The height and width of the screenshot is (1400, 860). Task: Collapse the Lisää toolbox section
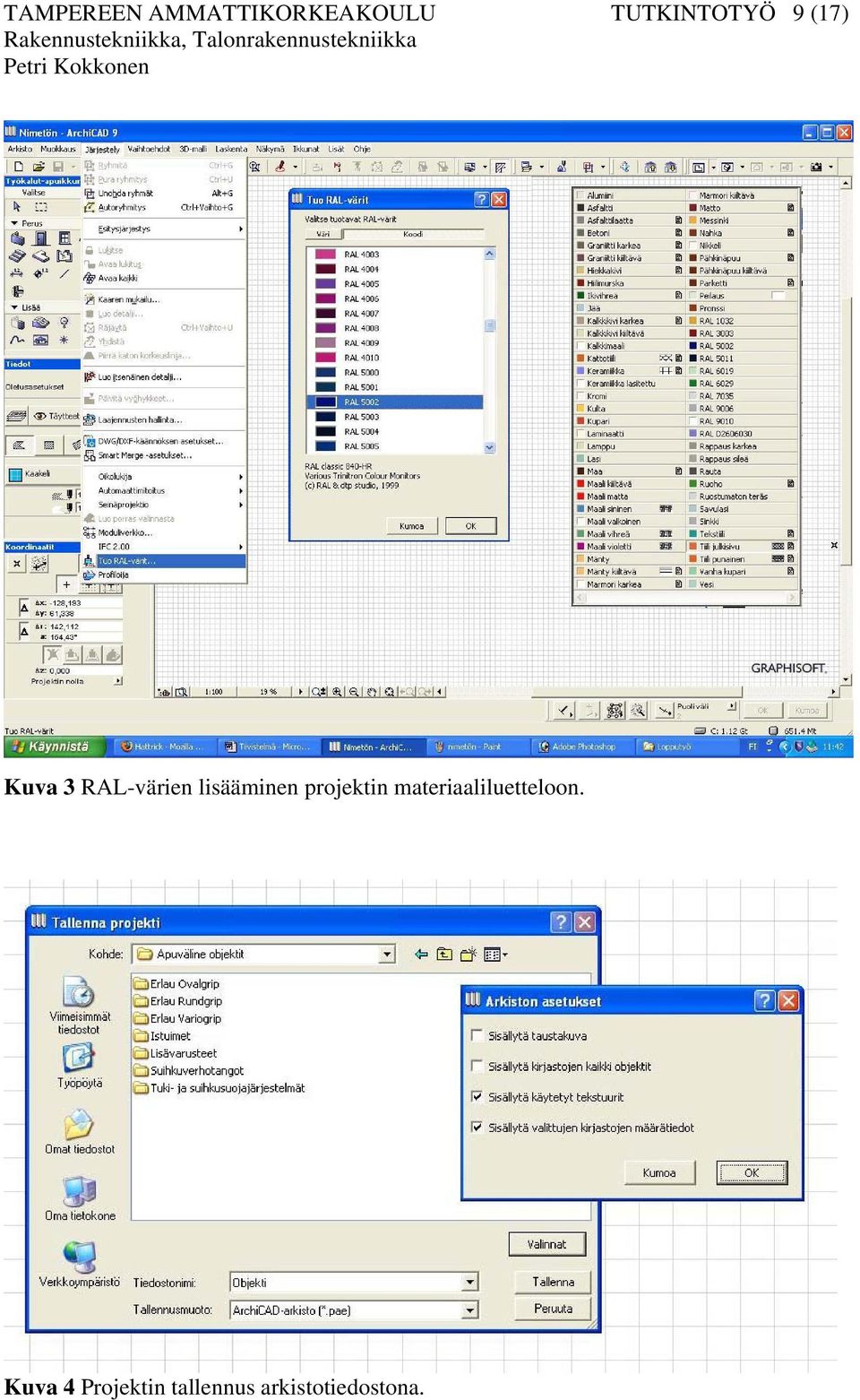point(14,307)
